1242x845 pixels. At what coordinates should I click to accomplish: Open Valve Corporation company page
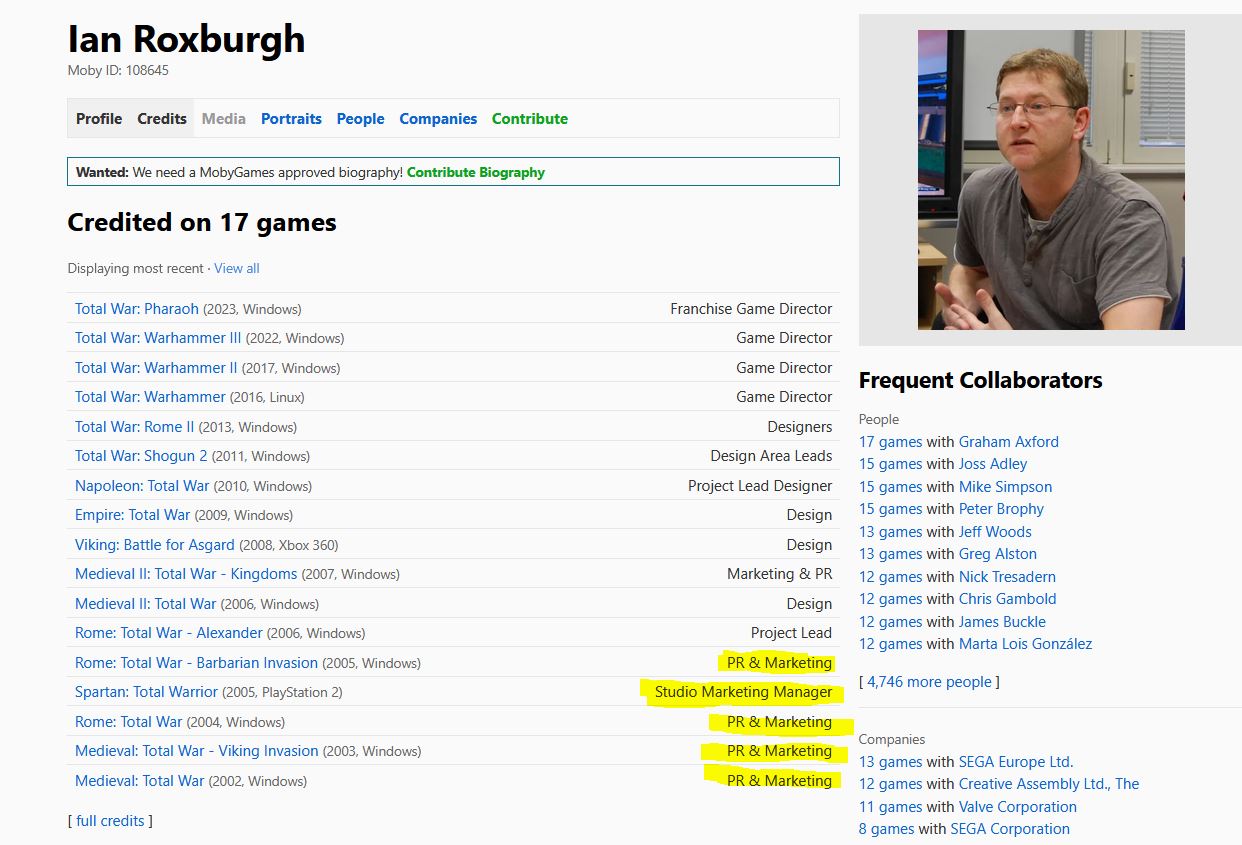[1017, 807]
